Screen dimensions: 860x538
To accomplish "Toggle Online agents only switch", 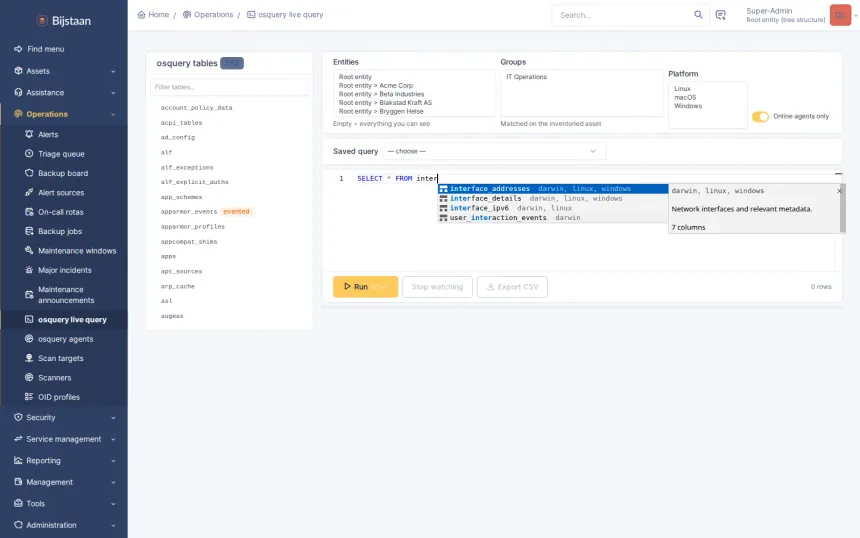I will click(760, 116).
